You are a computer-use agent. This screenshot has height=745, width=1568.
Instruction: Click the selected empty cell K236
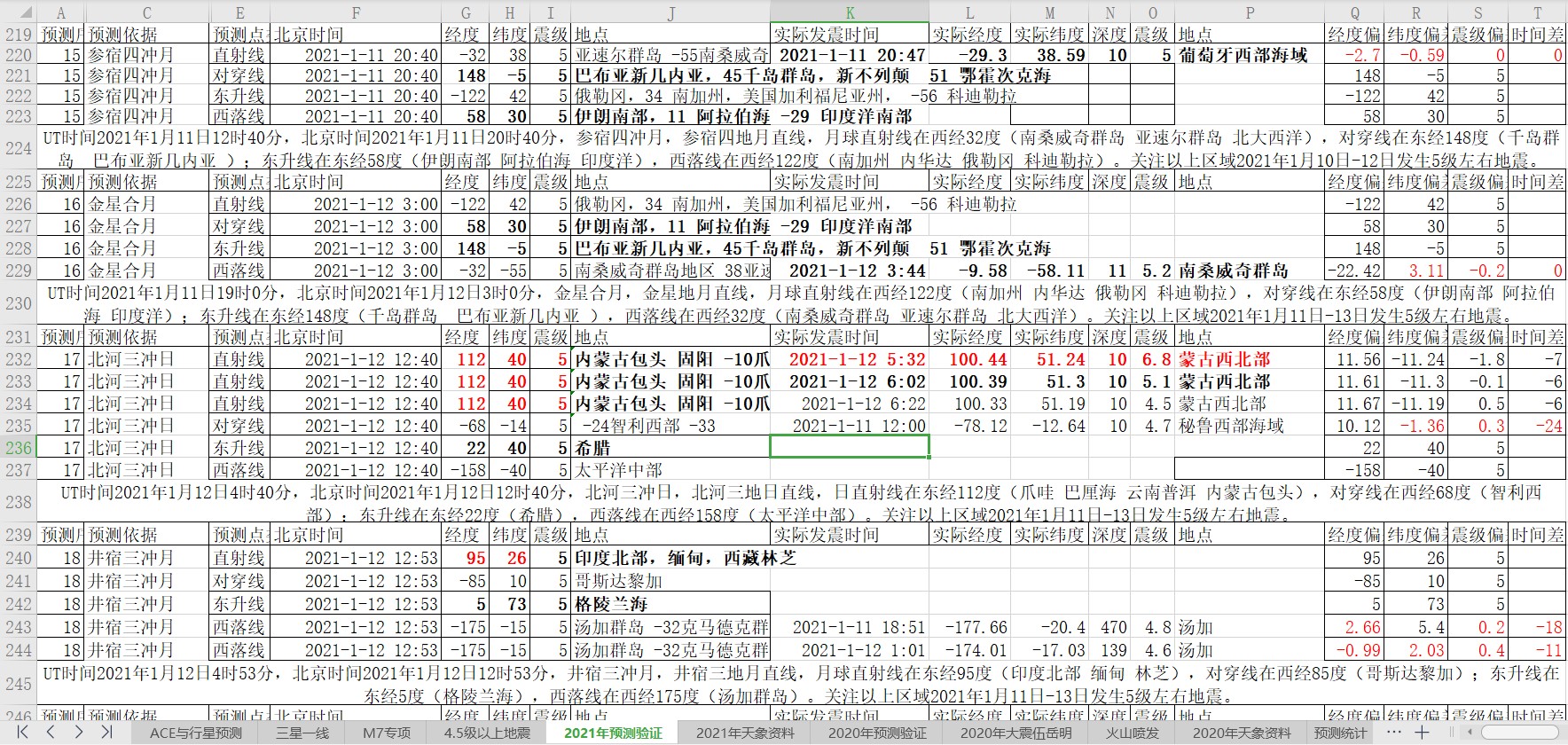(x=850, y=448)
